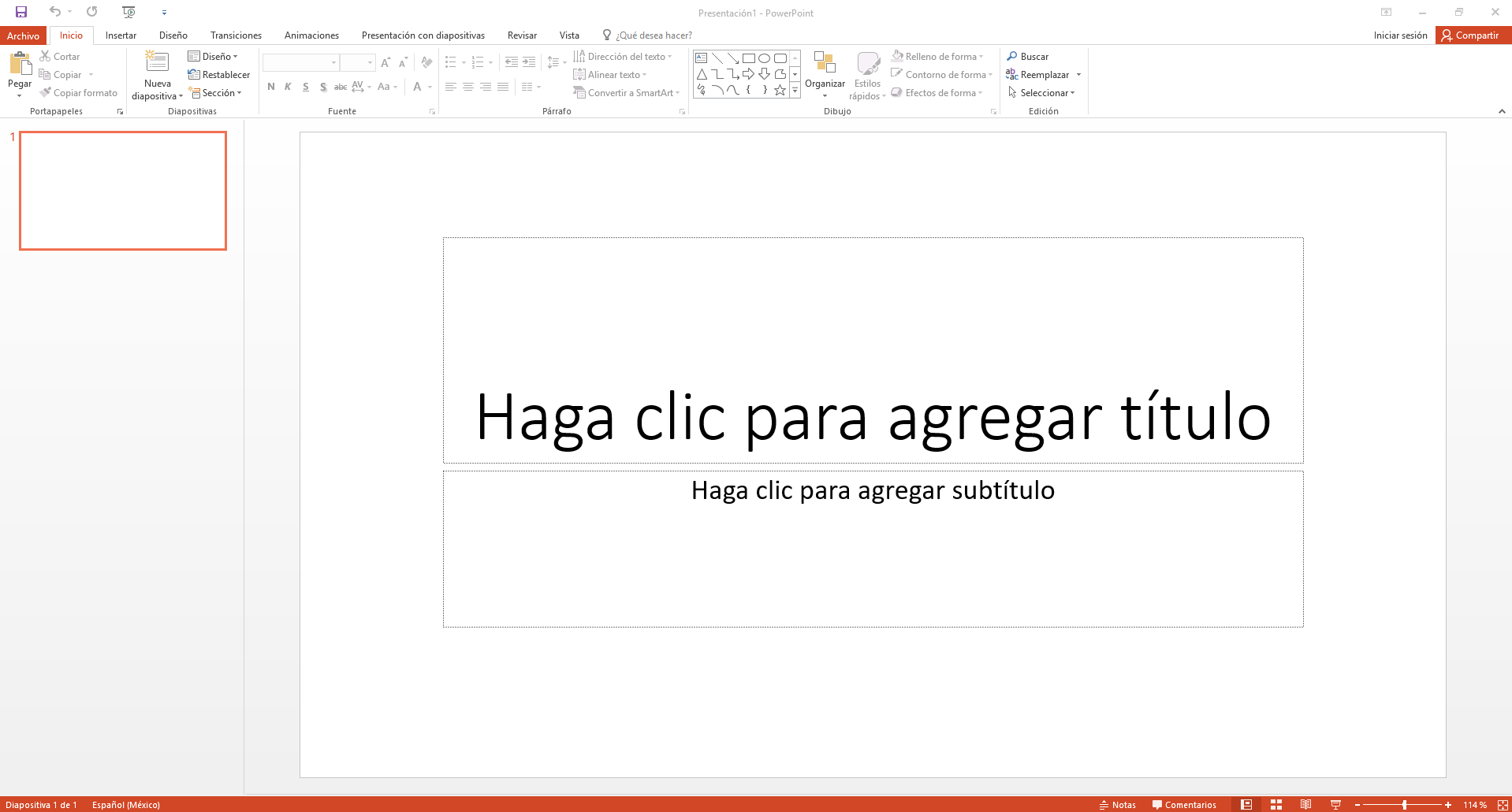The image size is (1512, 812).
Task: Click the Nueva diapositiva icon
Action: pyautogui.click(x=157, y=63)
